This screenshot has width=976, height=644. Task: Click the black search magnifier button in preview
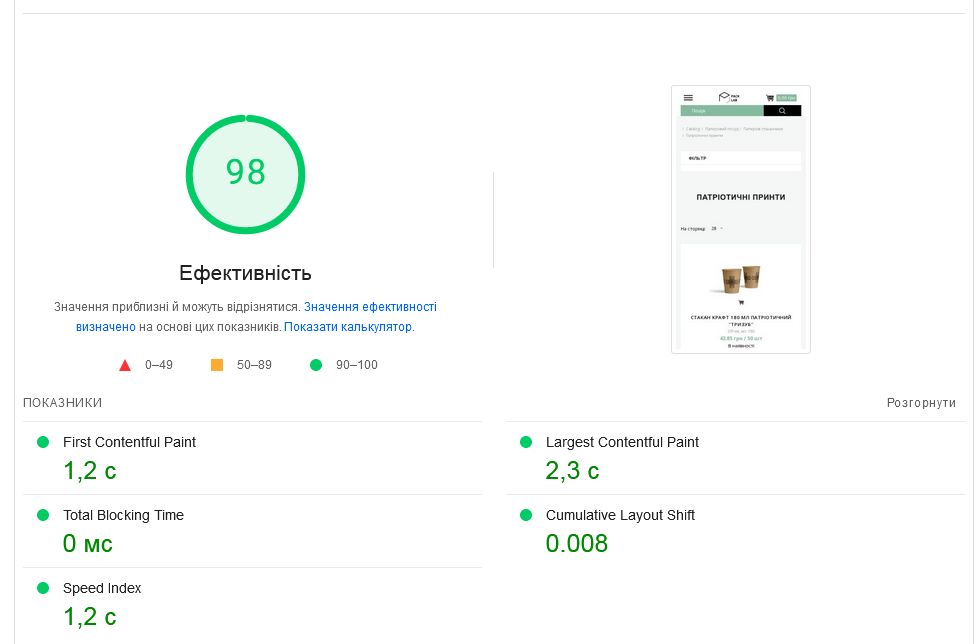[x=782, y=111]
